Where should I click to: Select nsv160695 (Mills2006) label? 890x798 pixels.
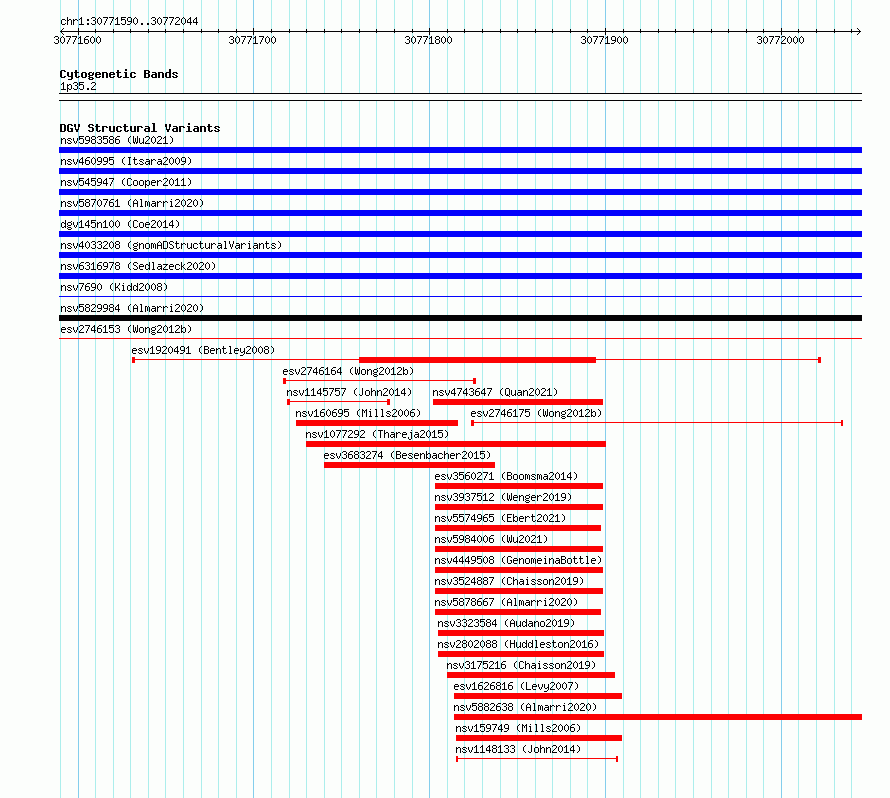(358, 413)
